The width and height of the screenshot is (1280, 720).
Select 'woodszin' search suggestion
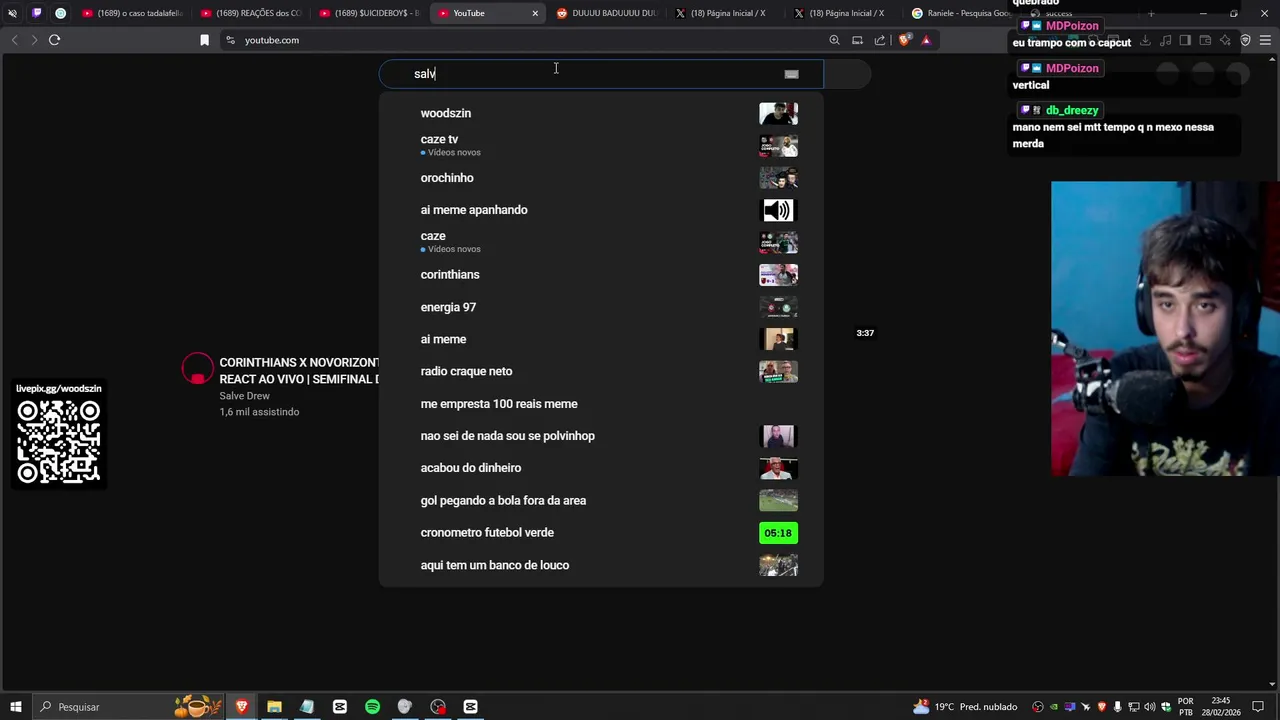point(600,113)
